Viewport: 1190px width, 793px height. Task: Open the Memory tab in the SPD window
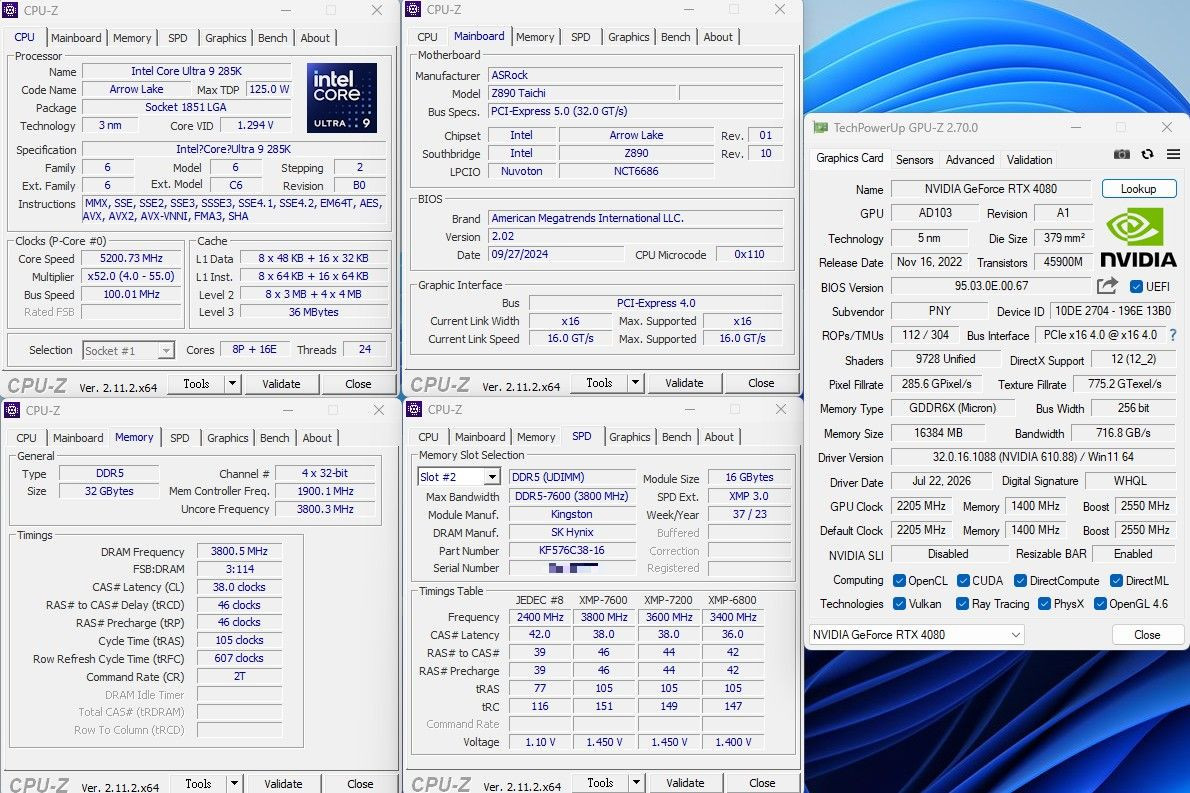point(536,437)
